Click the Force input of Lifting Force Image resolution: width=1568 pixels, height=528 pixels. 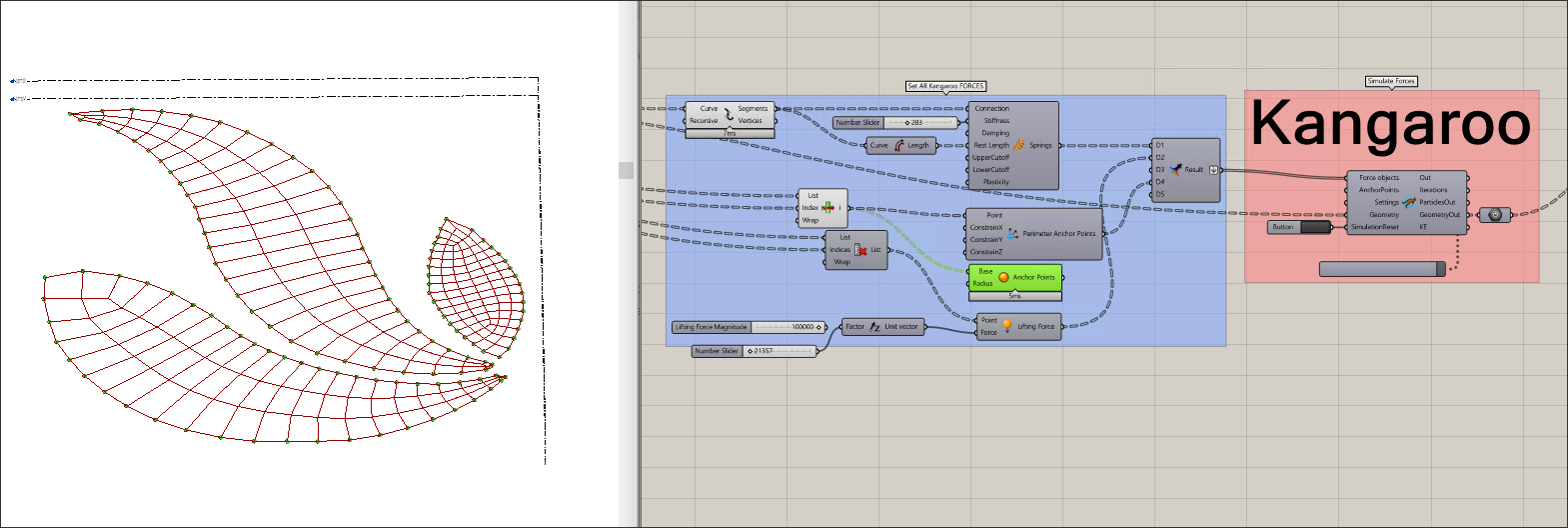pos(988,333)
